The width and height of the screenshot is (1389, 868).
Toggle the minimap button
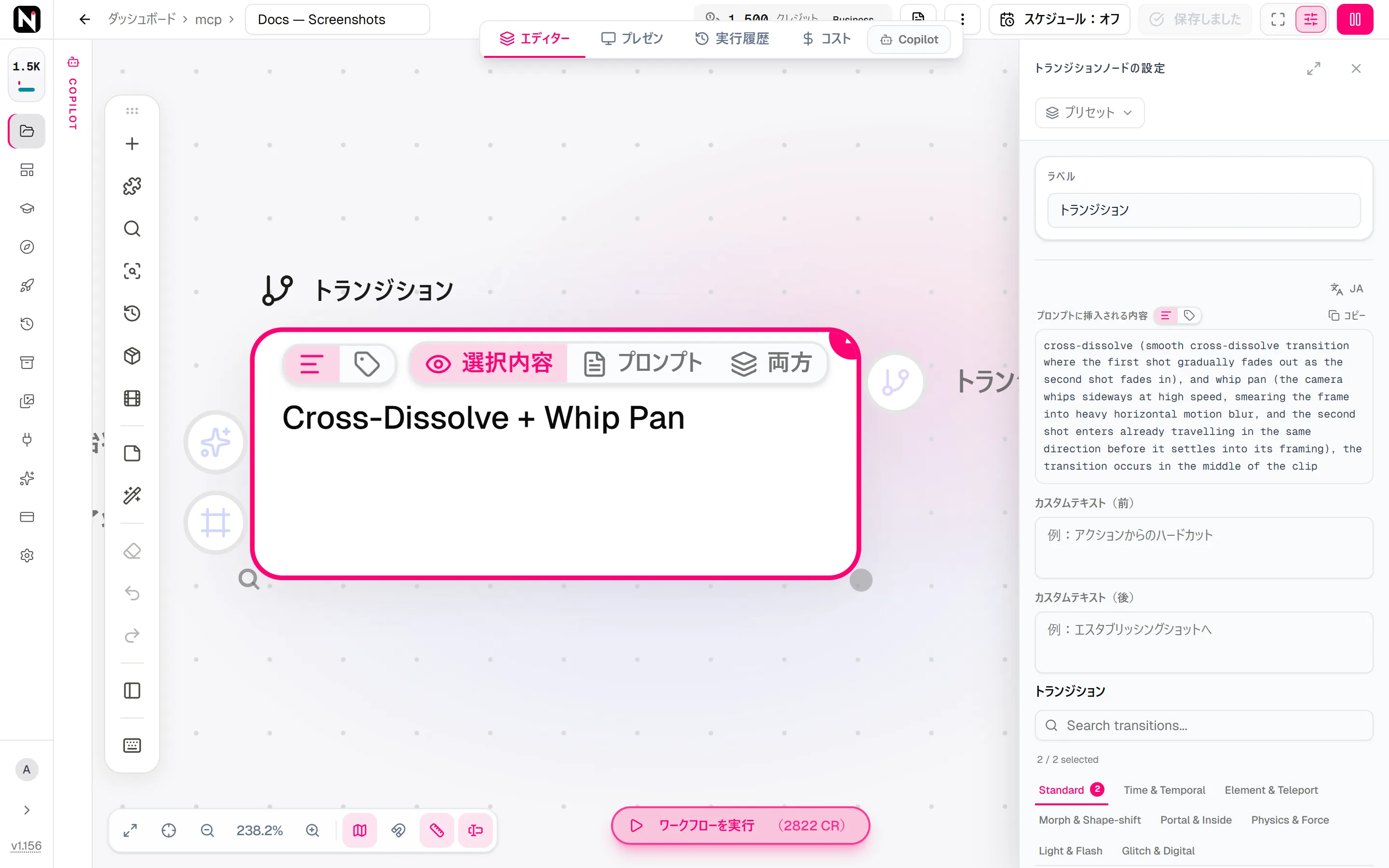360,830
